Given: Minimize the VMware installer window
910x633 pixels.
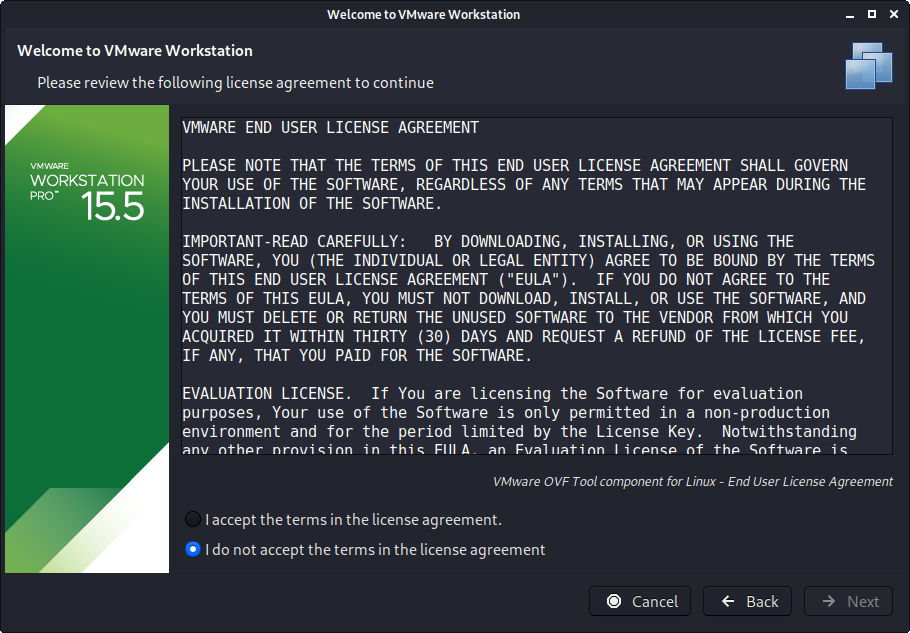Looking at the screenshot, I should tap(848, 15).
